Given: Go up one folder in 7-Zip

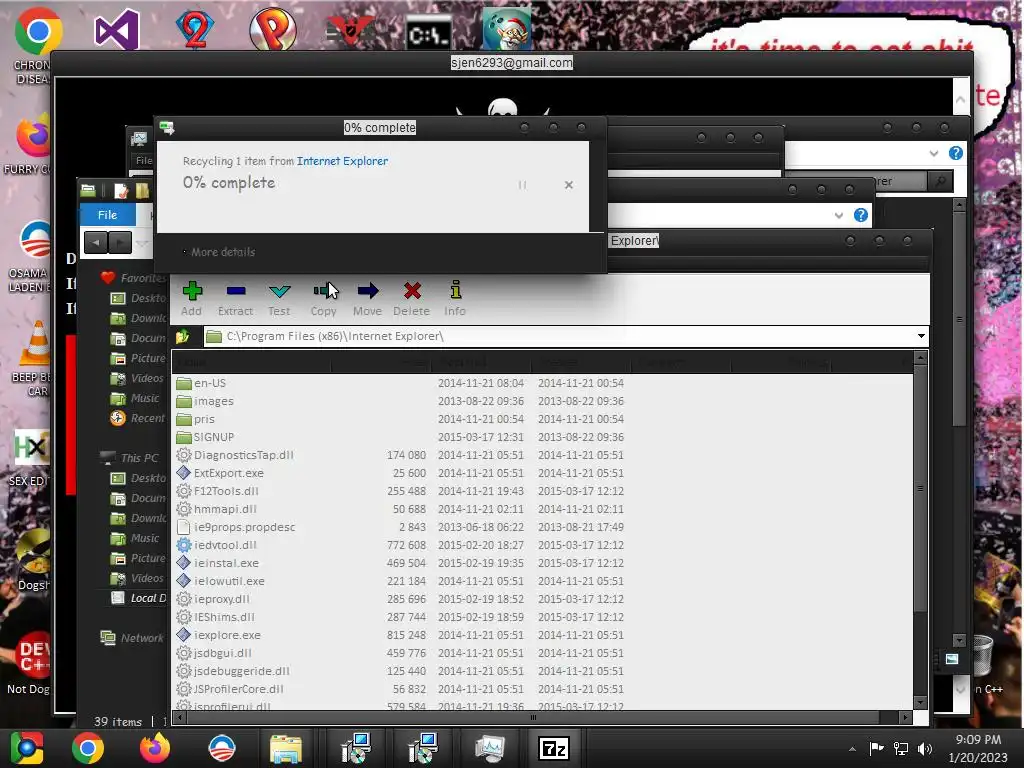Looking at the screenshot, I should click(x=183, y=336).
